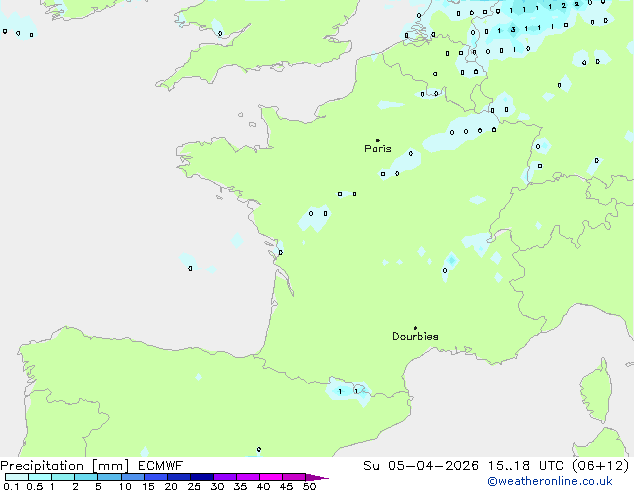Select the Paris city label
Screen dimensions: 634x490
pos(378,149)
